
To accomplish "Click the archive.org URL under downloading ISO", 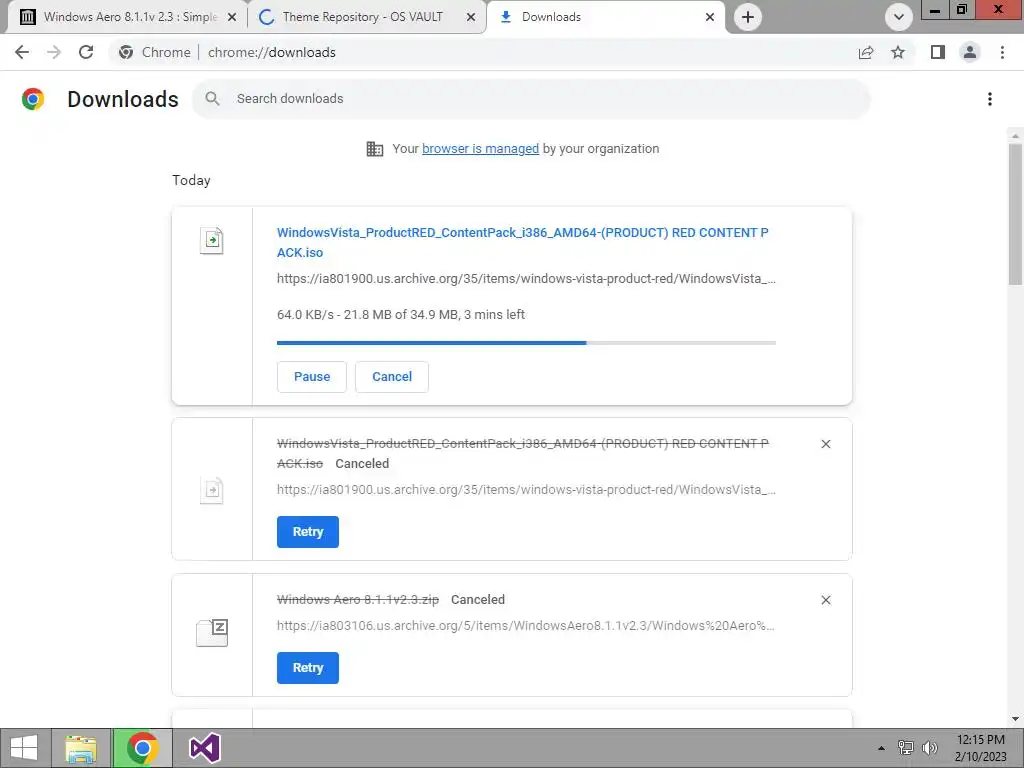I will click(x=526, y=279).
